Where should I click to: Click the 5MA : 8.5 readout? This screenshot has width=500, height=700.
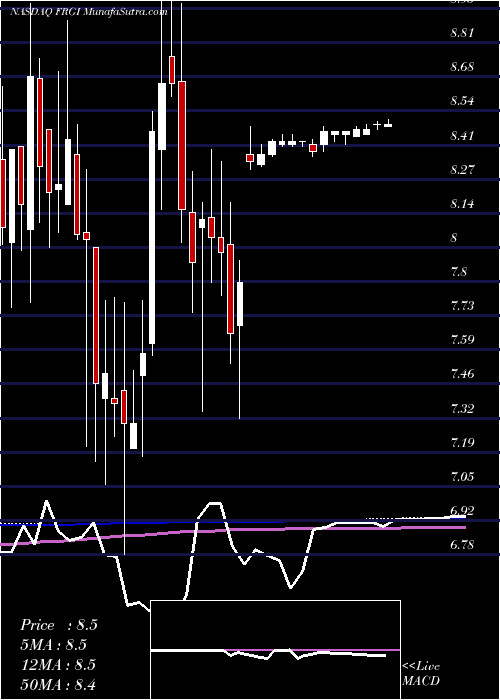53,645
